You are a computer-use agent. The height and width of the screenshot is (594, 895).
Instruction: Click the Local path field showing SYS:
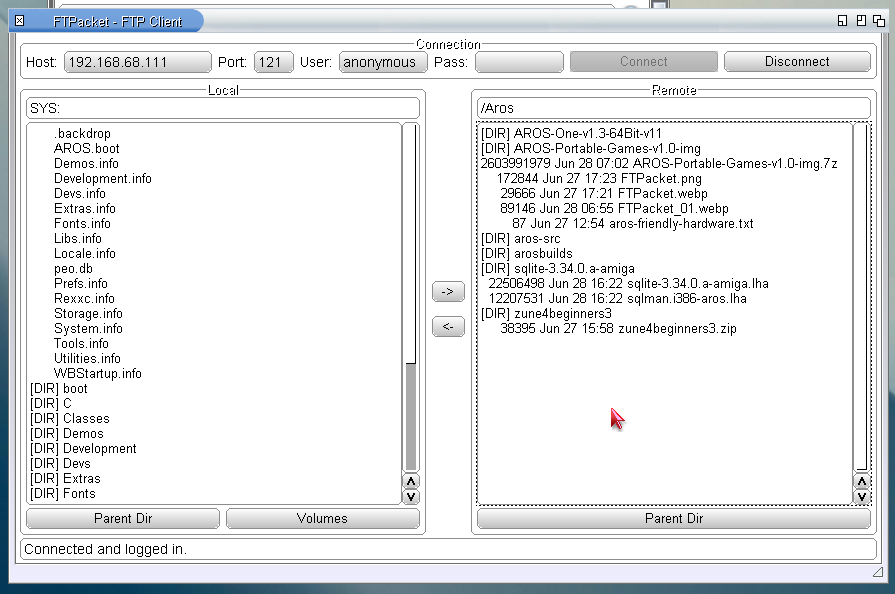click(223, 108)
